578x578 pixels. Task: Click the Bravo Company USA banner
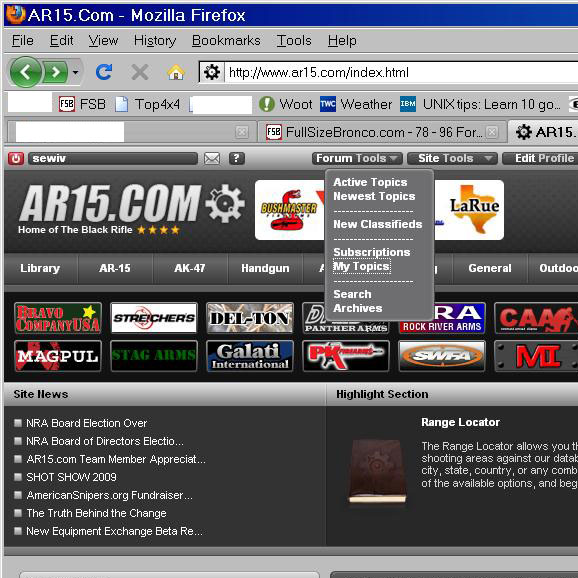tap(58, 318)
